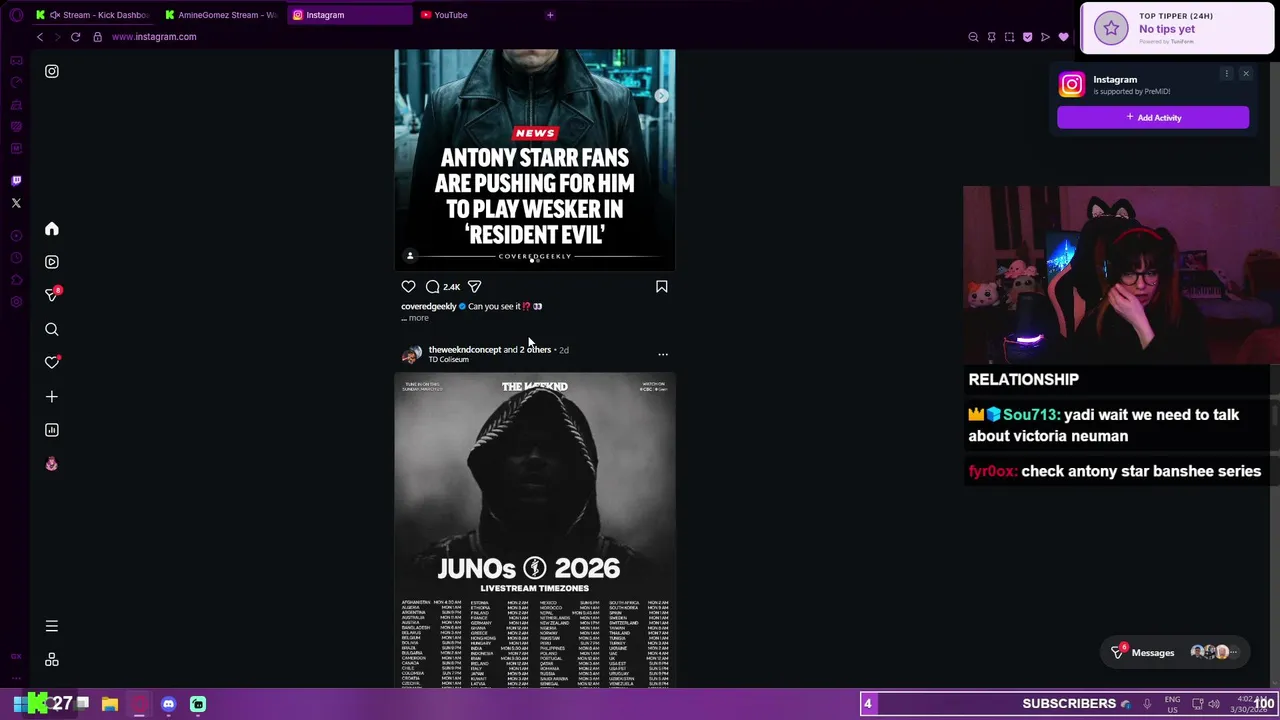The height and width of the screenshot is (720, 1280).
Task: Open JUNOs 2026 post image
Action: coord(535,530)
